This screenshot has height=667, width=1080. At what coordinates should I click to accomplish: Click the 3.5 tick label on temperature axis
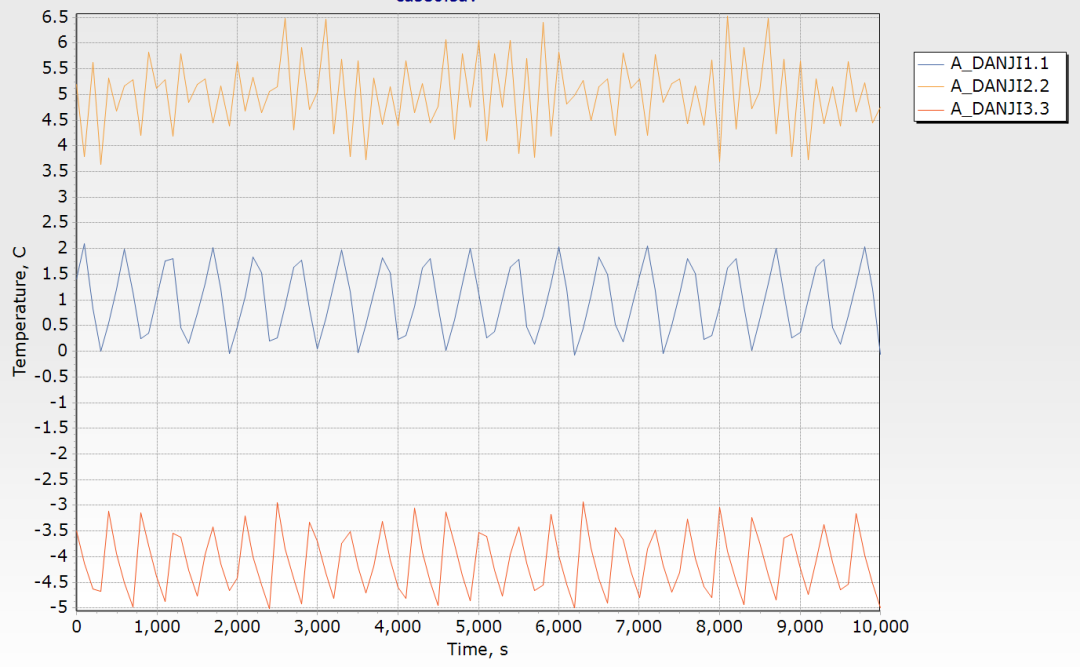pos(55,171)
